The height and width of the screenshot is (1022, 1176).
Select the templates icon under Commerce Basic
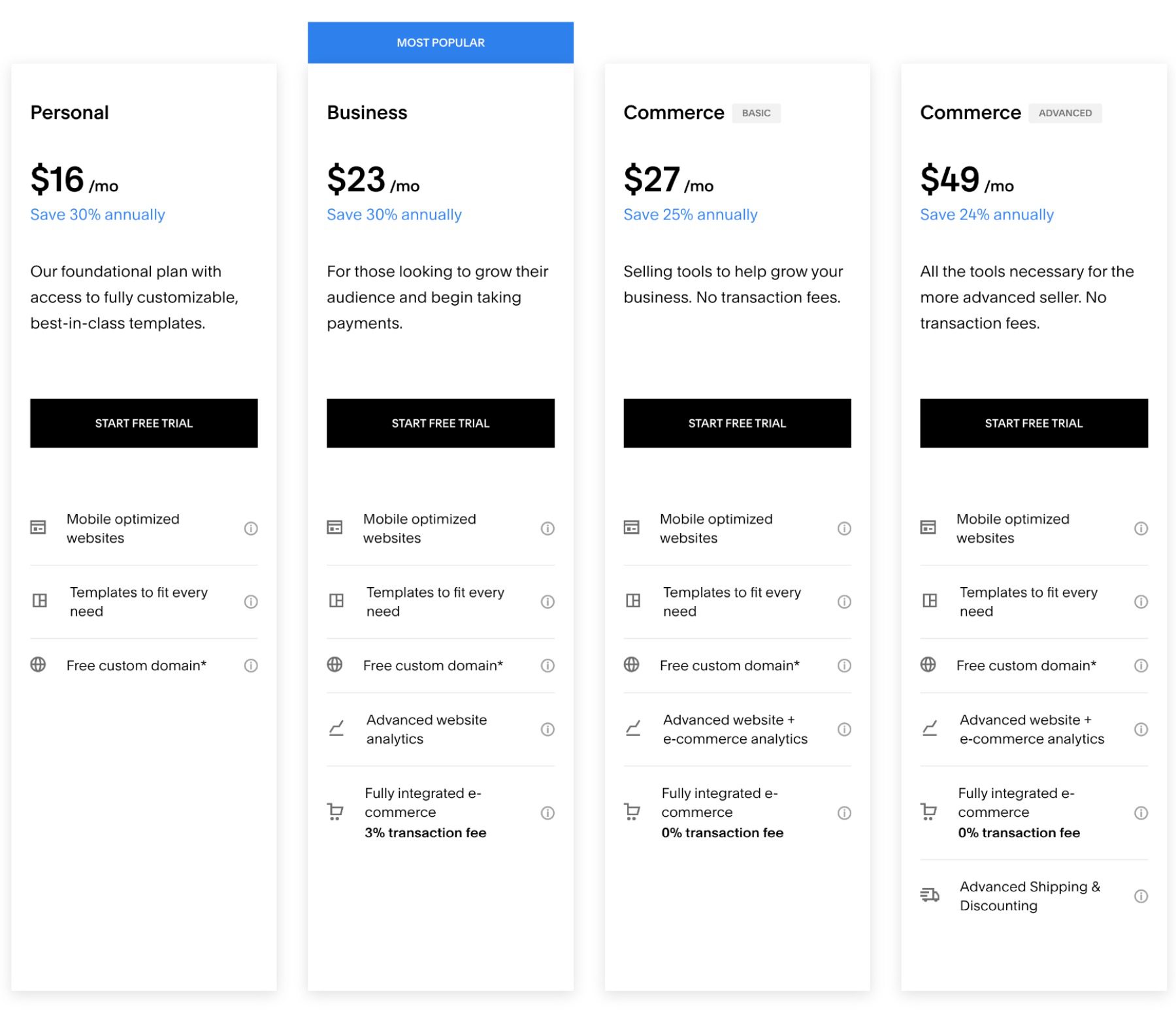[x=632, y=600]
